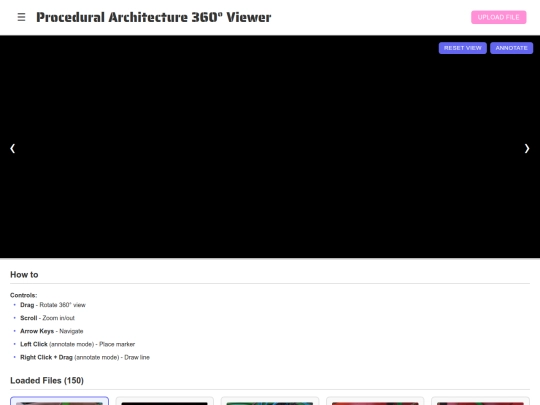Click the Upload File button
The image size is (540, 405).
[498, 17]
